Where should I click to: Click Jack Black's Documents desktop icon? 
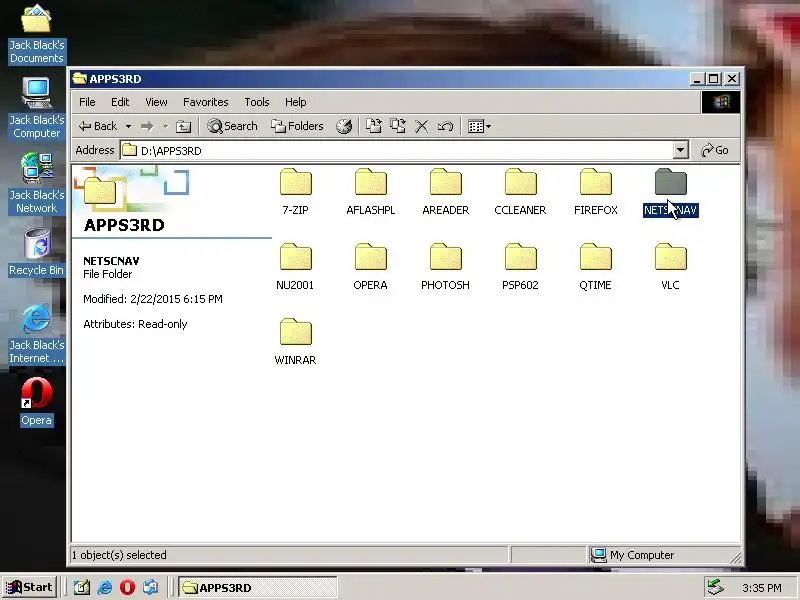pyautogui.click(x=36, y=34)
